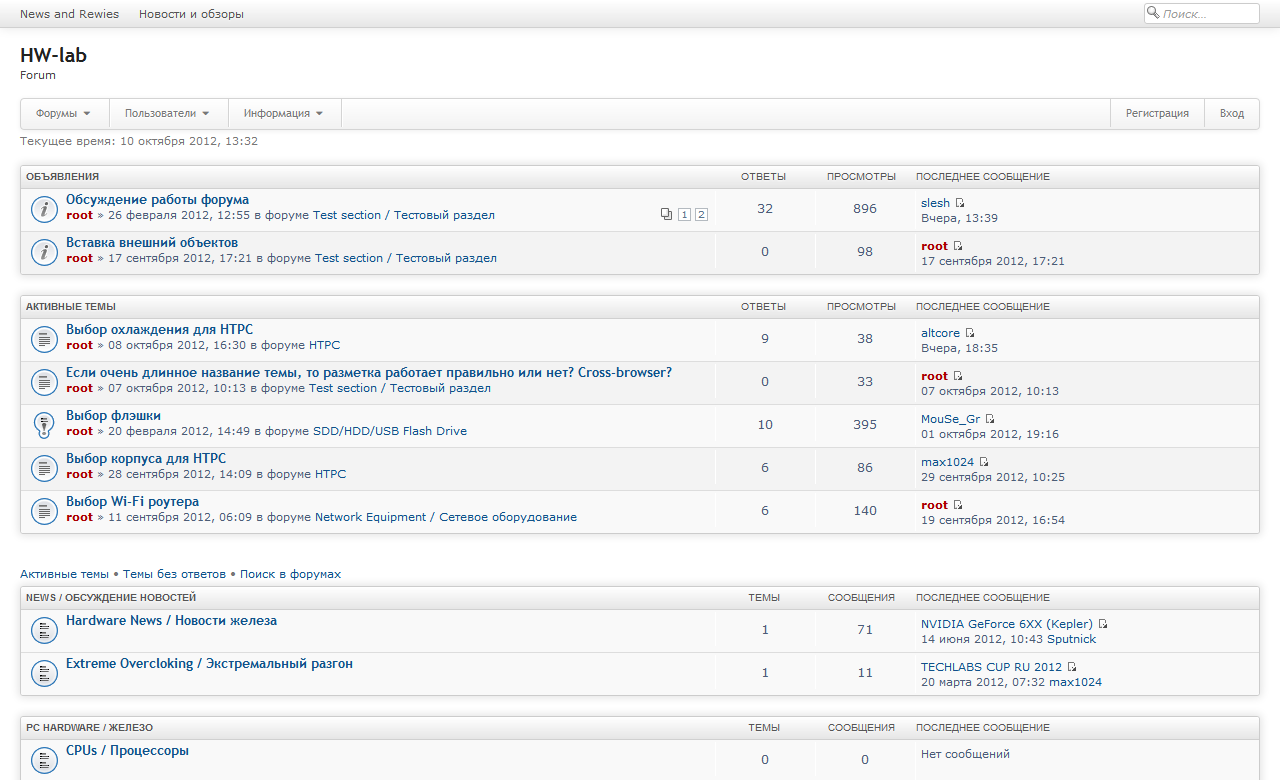
Task: Click the last post icon next to max1024
Action: click(x=984, y=462)
